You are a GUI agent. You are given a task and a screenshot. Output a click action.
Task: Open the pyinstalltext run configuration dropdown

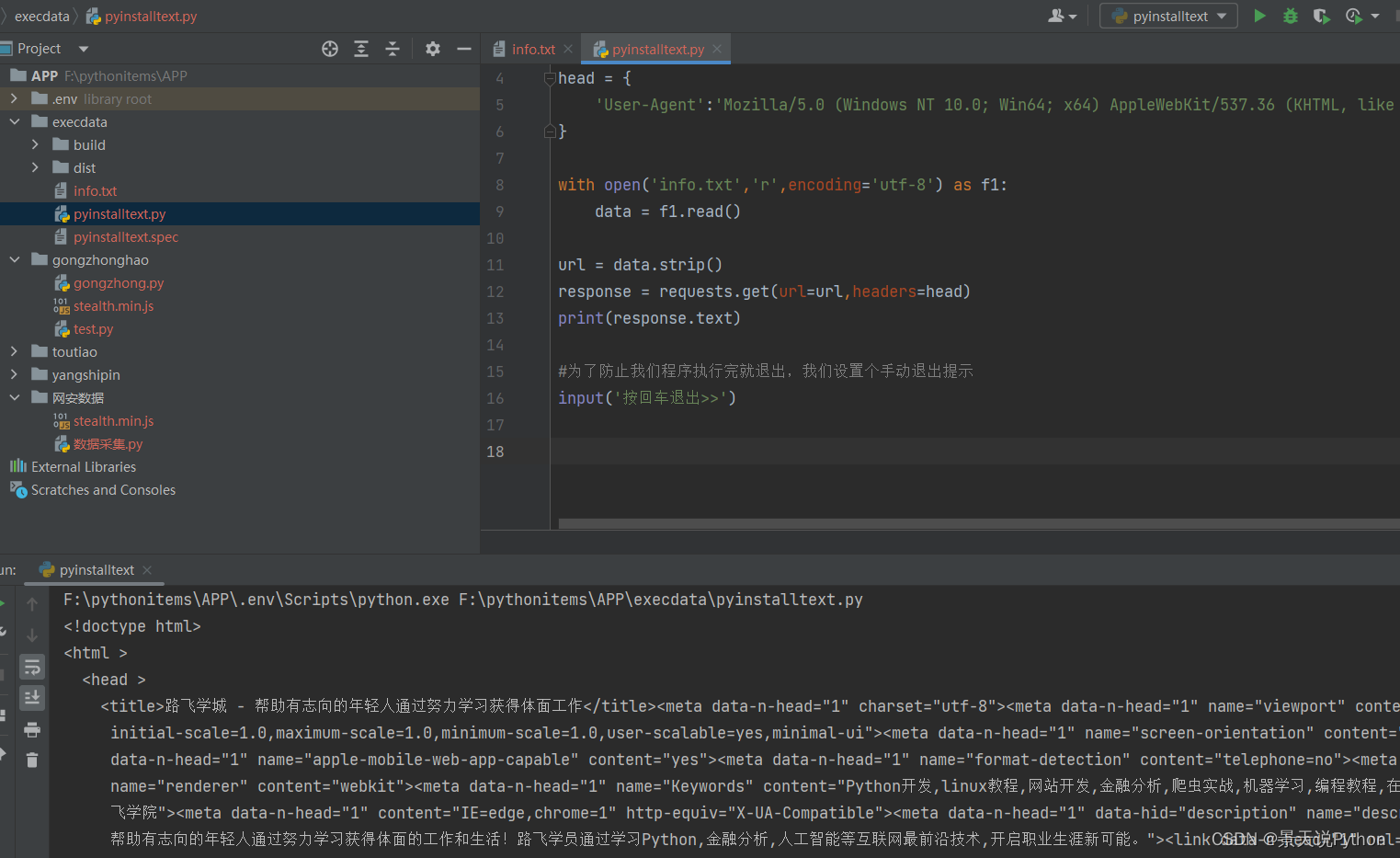(1168, 16)
